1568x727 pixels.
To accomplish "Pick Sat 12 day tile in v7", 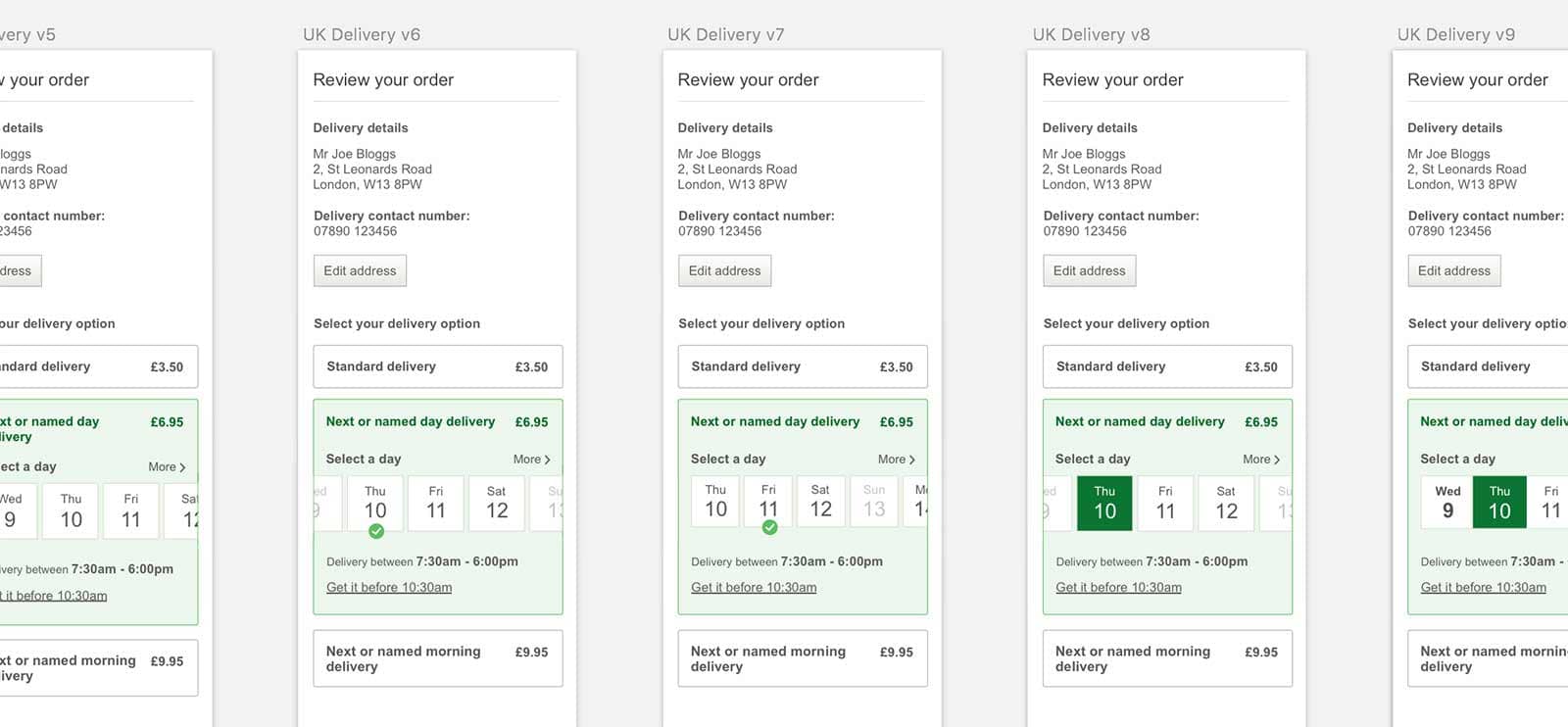I will pos(820,502).
